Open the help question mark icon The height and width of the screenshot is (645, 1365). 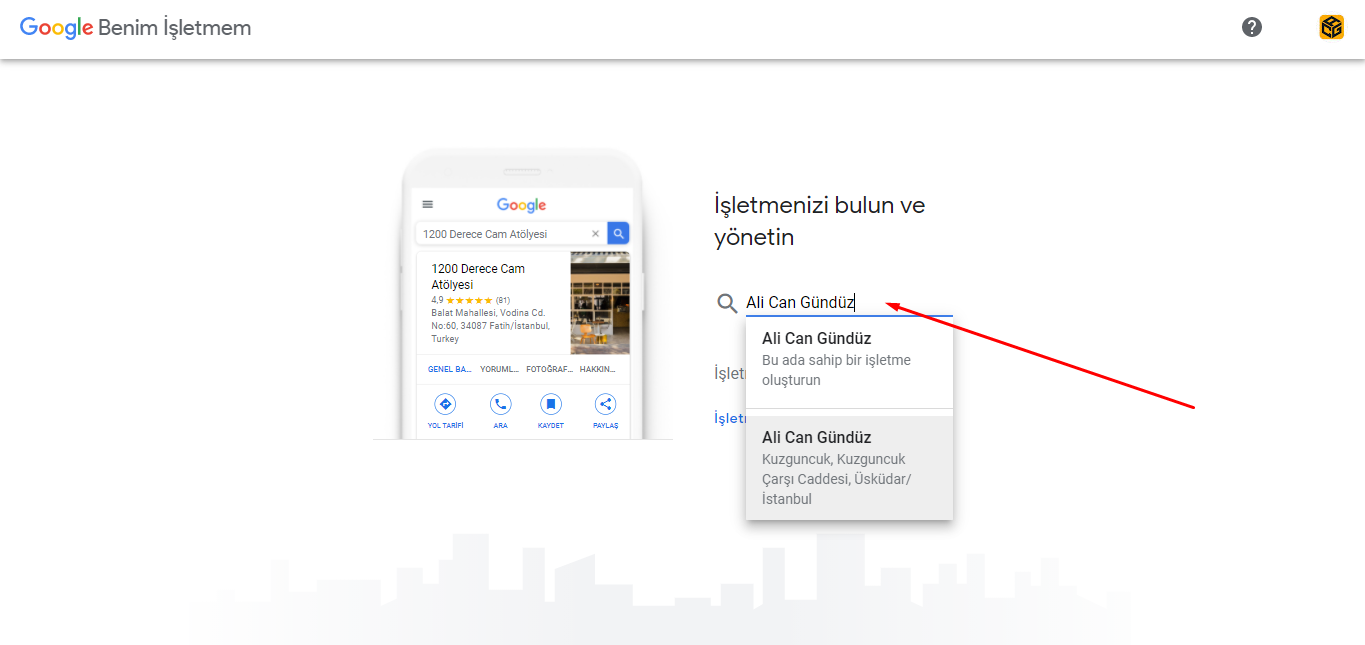coord(1251,27)
